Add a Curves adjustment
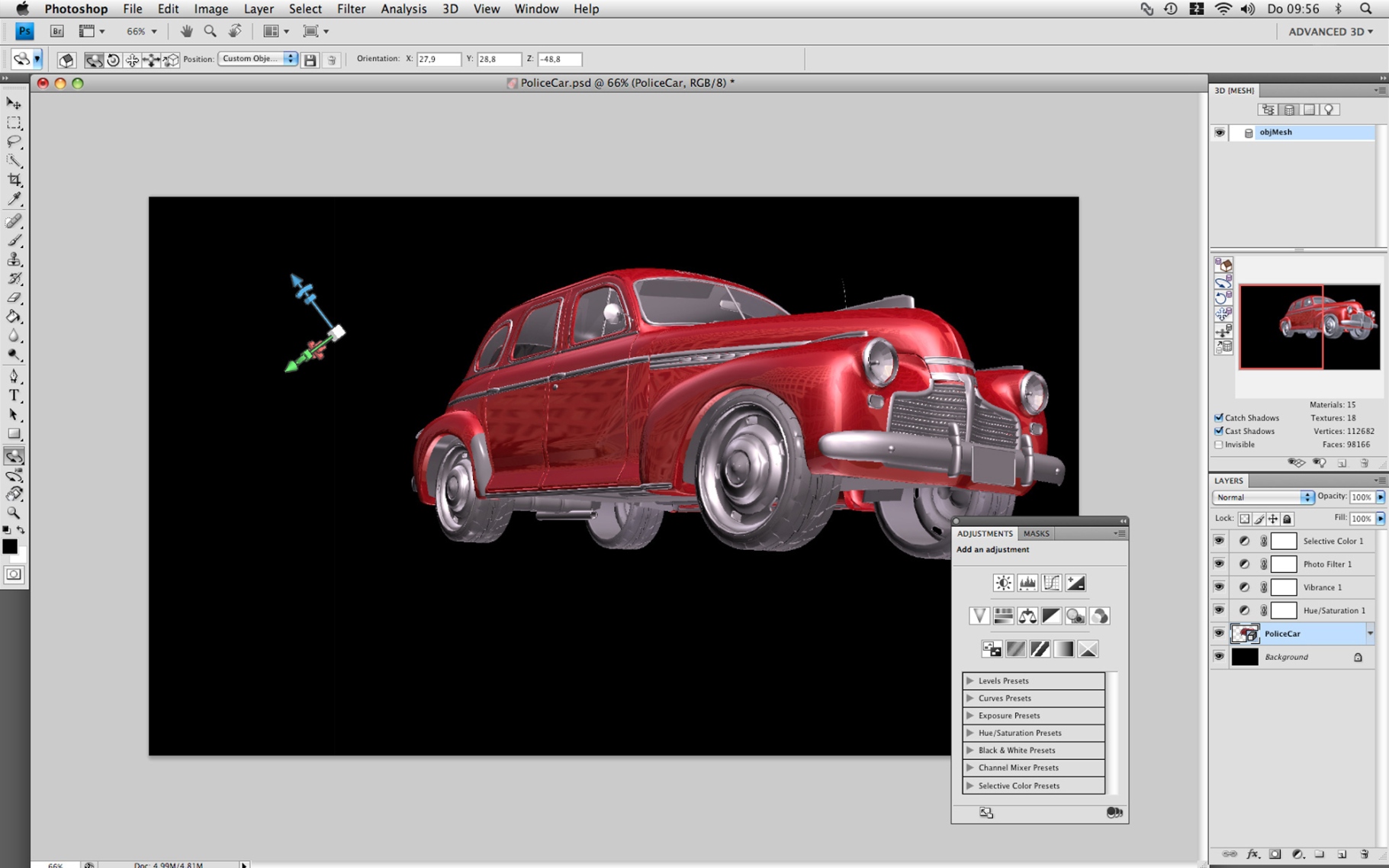 pos(1051,583)
